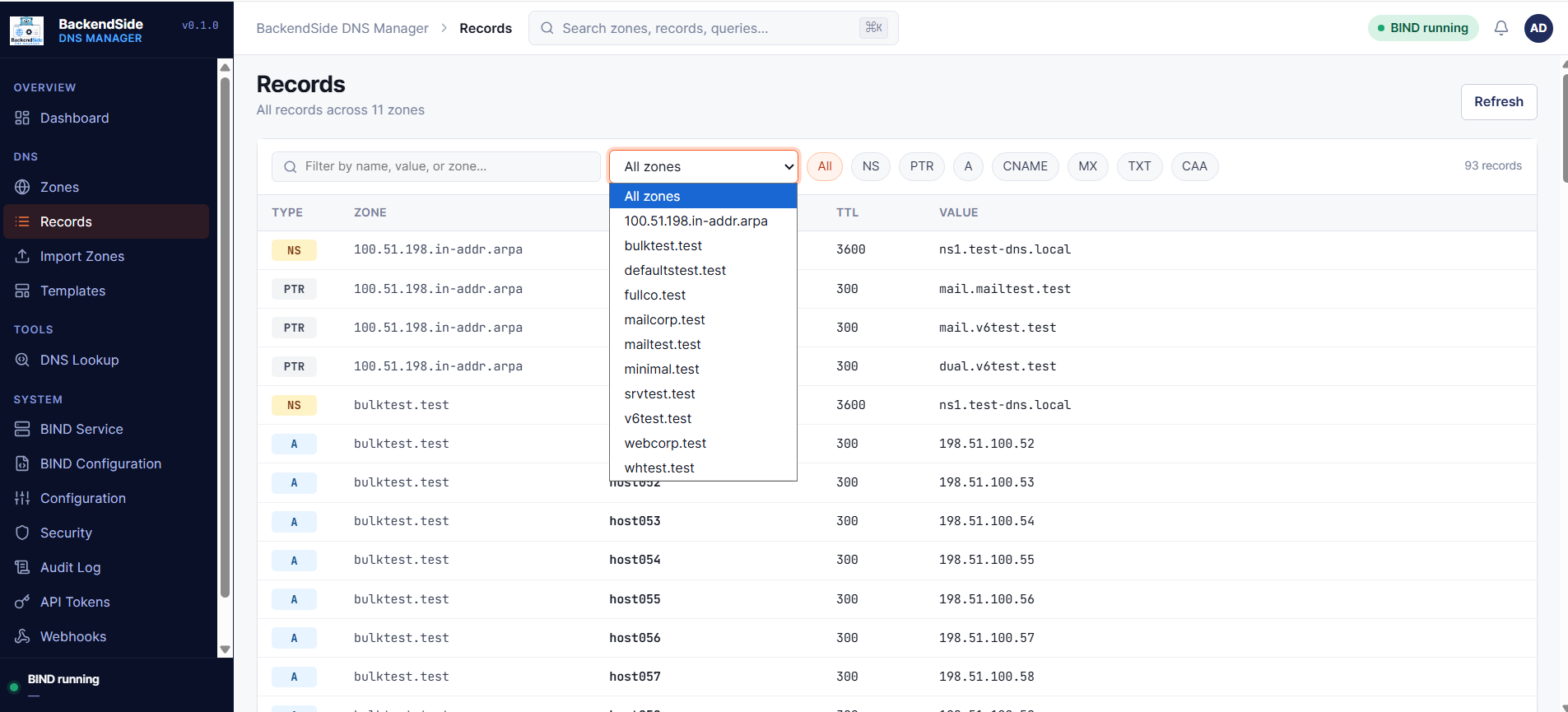The image size is (1568, 712).
Task: Collapse the All zones dropdown
Action: point(704,166)
